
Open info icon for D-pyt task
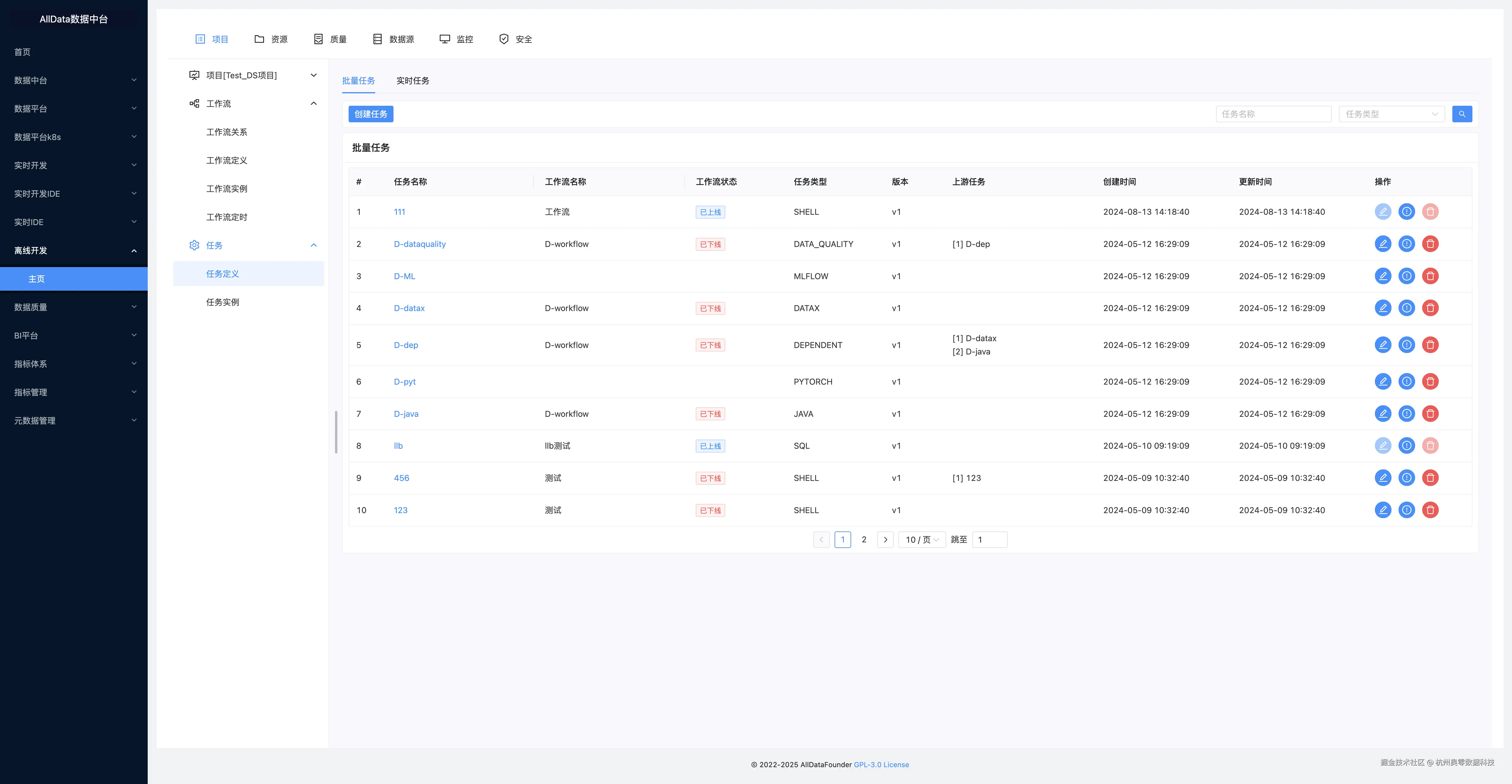tap(1406, 381)
